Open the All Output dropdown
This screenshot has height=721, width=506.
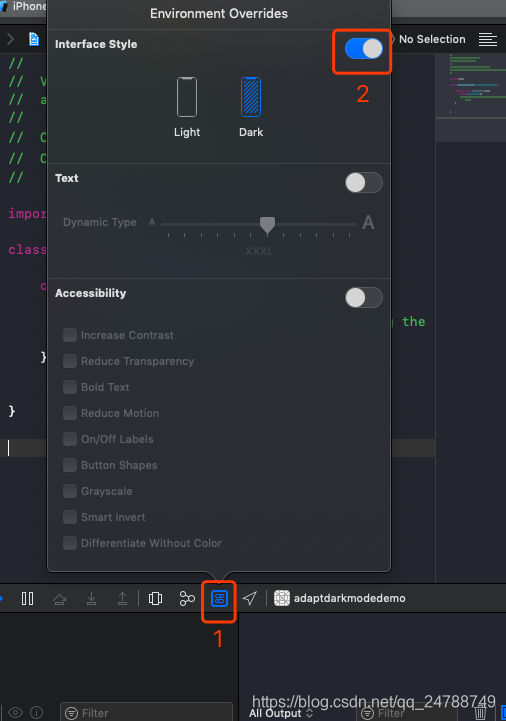tap(281, 713)
